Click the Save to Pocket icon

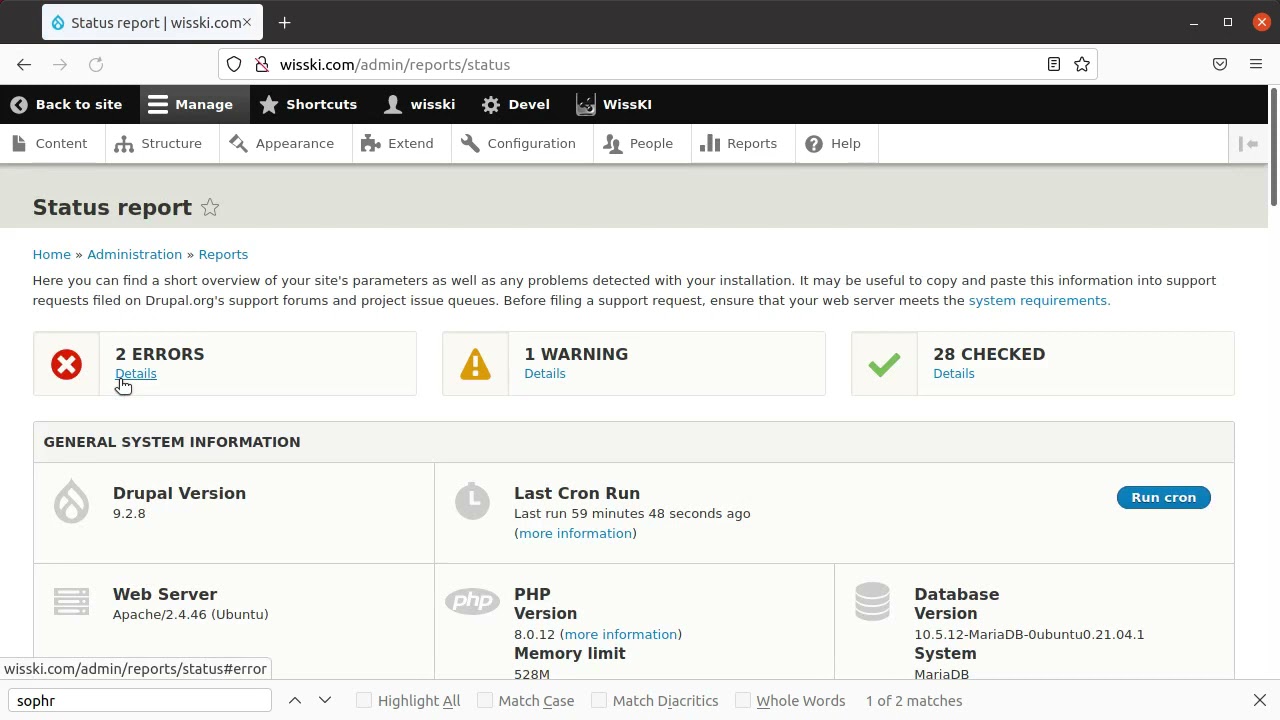1220,65
